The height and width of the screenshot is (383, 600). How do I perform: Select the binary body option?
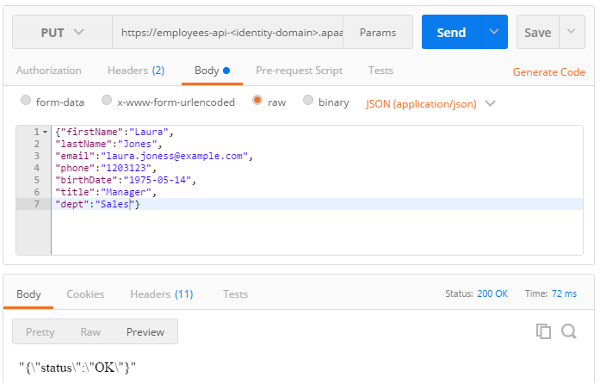pyautogui.click(x=308, y=100)
